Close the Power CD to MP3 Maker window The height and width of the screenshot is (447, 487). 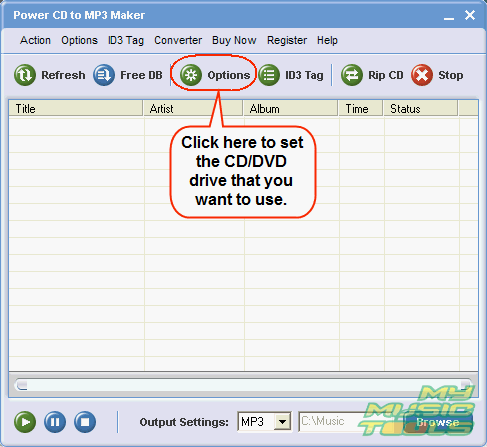(470, 15)
